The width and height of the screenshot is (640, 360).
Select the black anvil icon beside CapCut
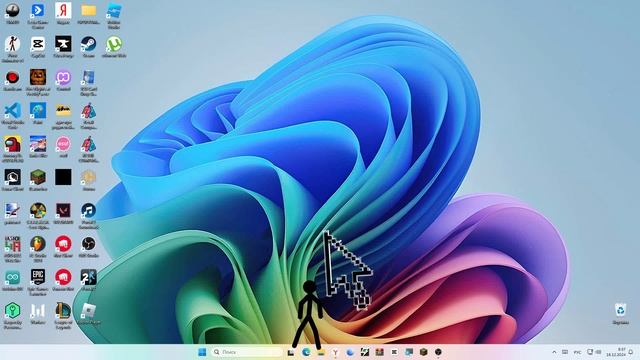coord(63,44)
